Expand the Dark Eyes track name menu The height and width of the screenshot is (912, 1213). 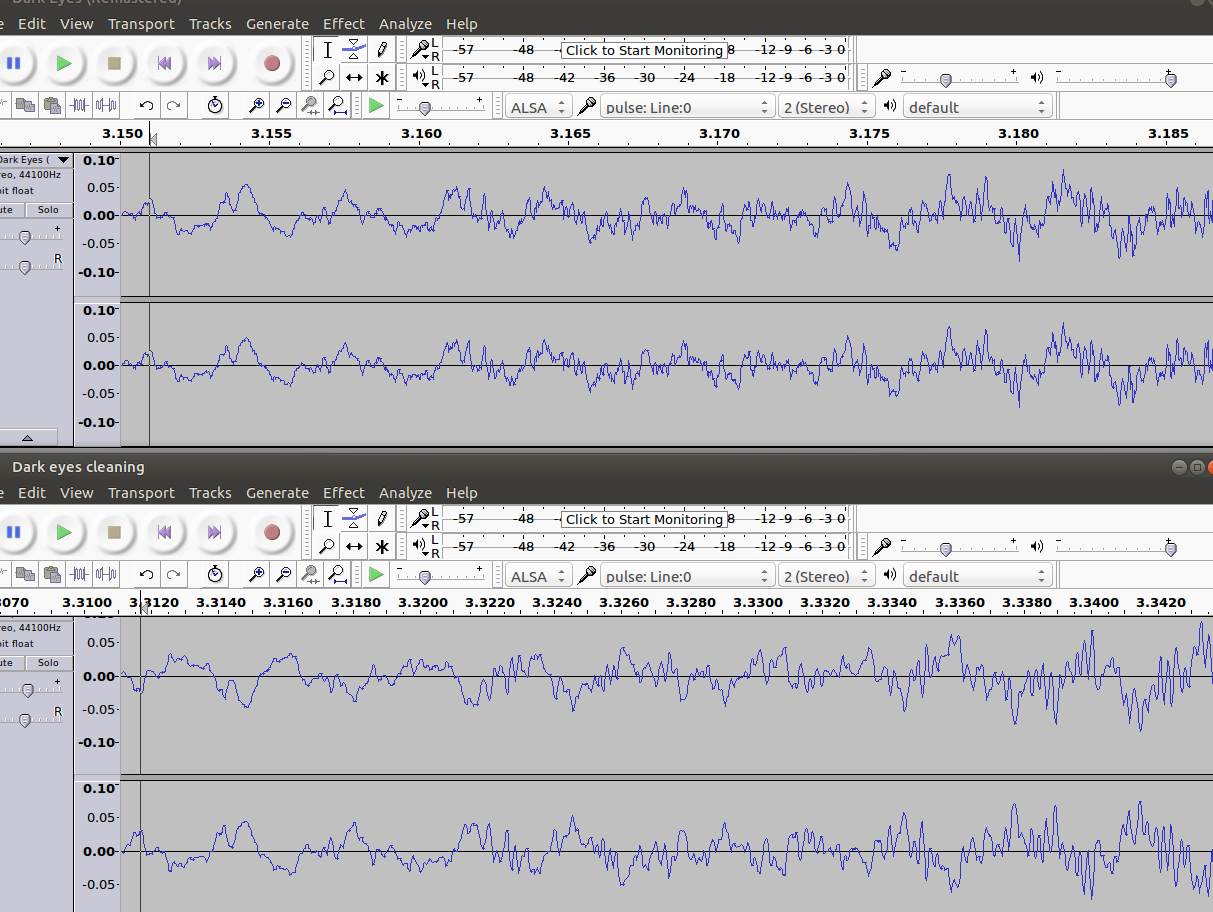point(62,159)
